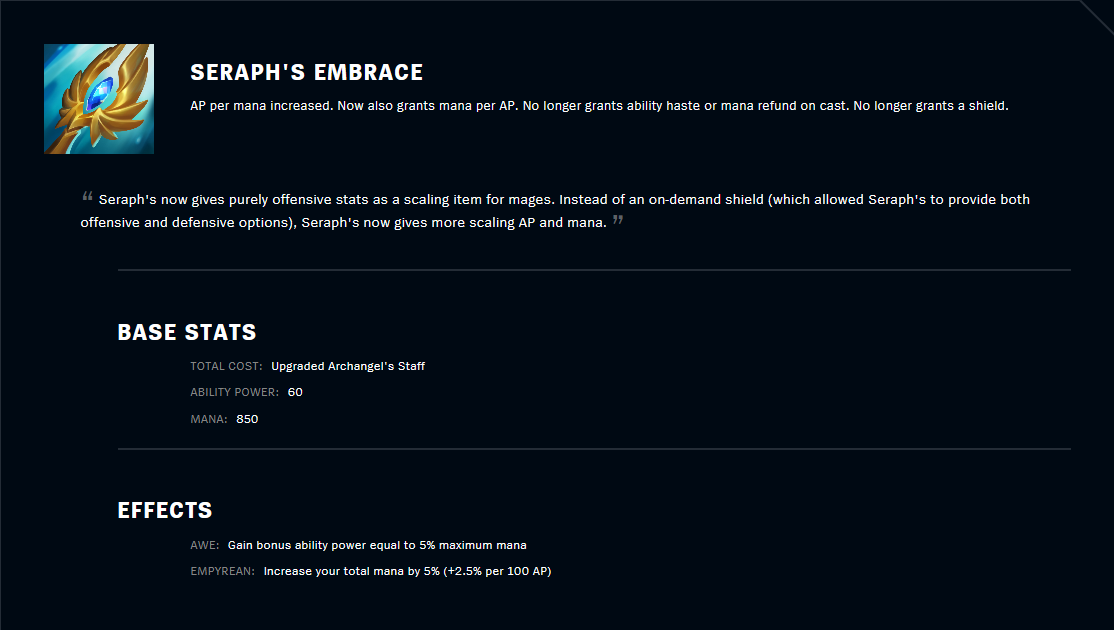Click the Empyrean total mana description
Viewport: 1114px width, 630px height.
407,571
